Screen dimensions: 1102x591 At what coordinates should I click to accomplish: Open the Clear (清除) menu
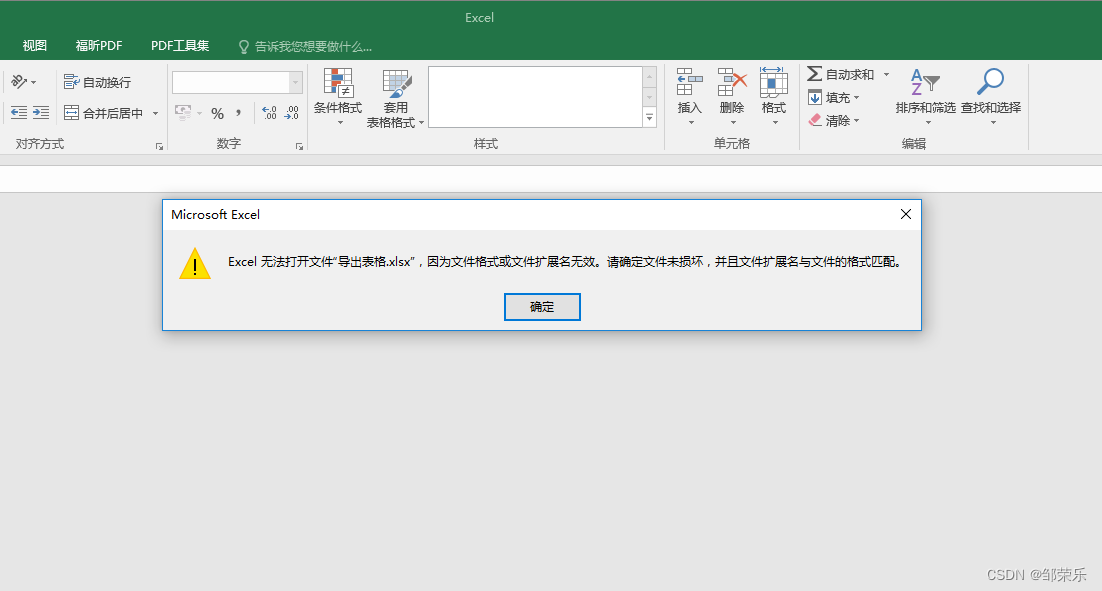coord(834,120)
